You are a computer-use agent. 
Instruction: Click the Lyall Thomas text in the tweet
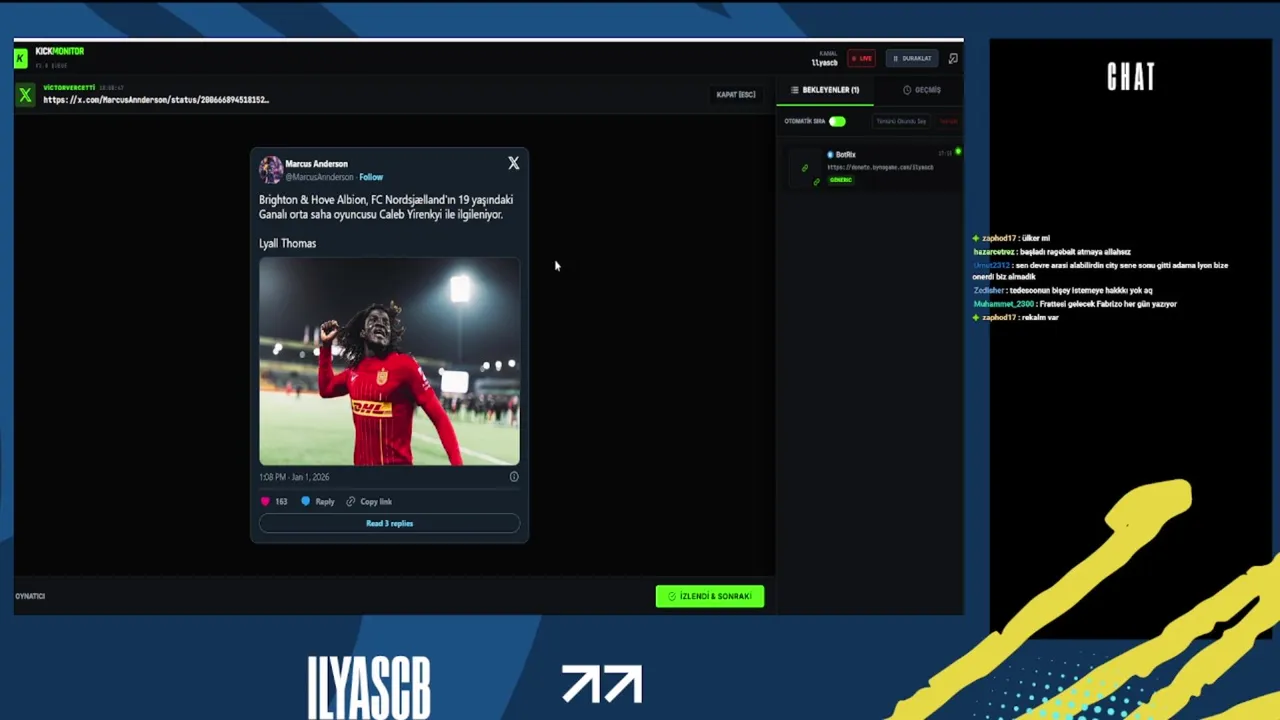point(287,243)
